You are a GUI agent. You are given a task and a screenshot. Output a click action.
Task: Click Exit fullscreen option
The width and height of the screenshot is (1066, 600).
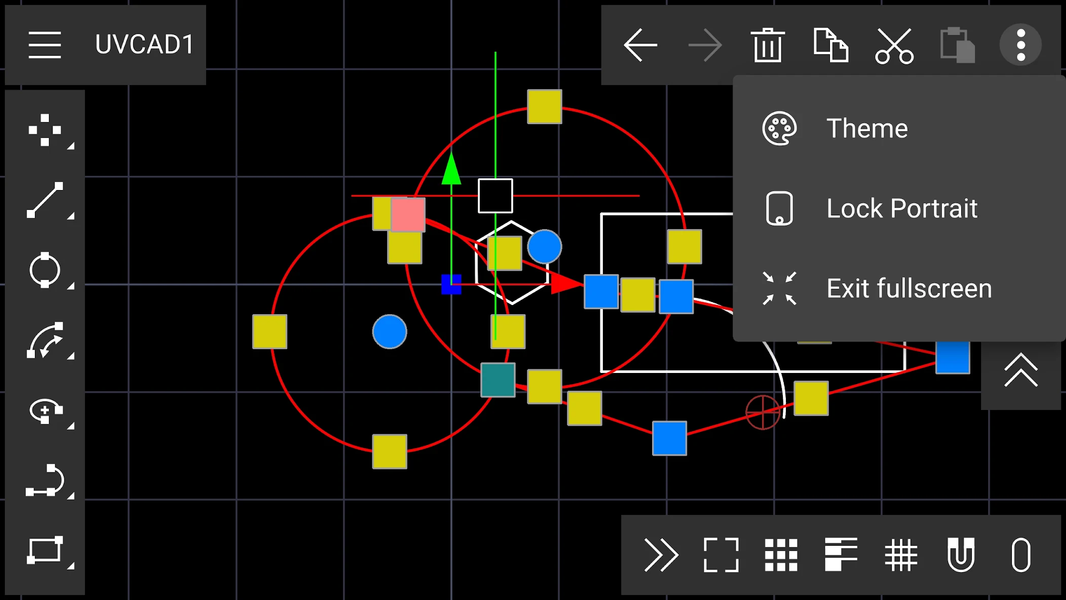tap(908, 289)
